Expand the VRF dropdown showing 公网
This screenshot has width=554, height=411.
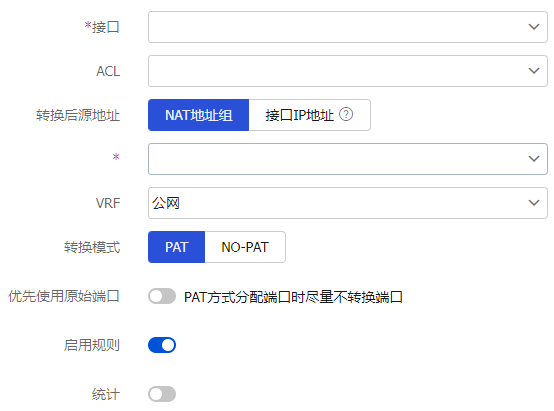348,203
